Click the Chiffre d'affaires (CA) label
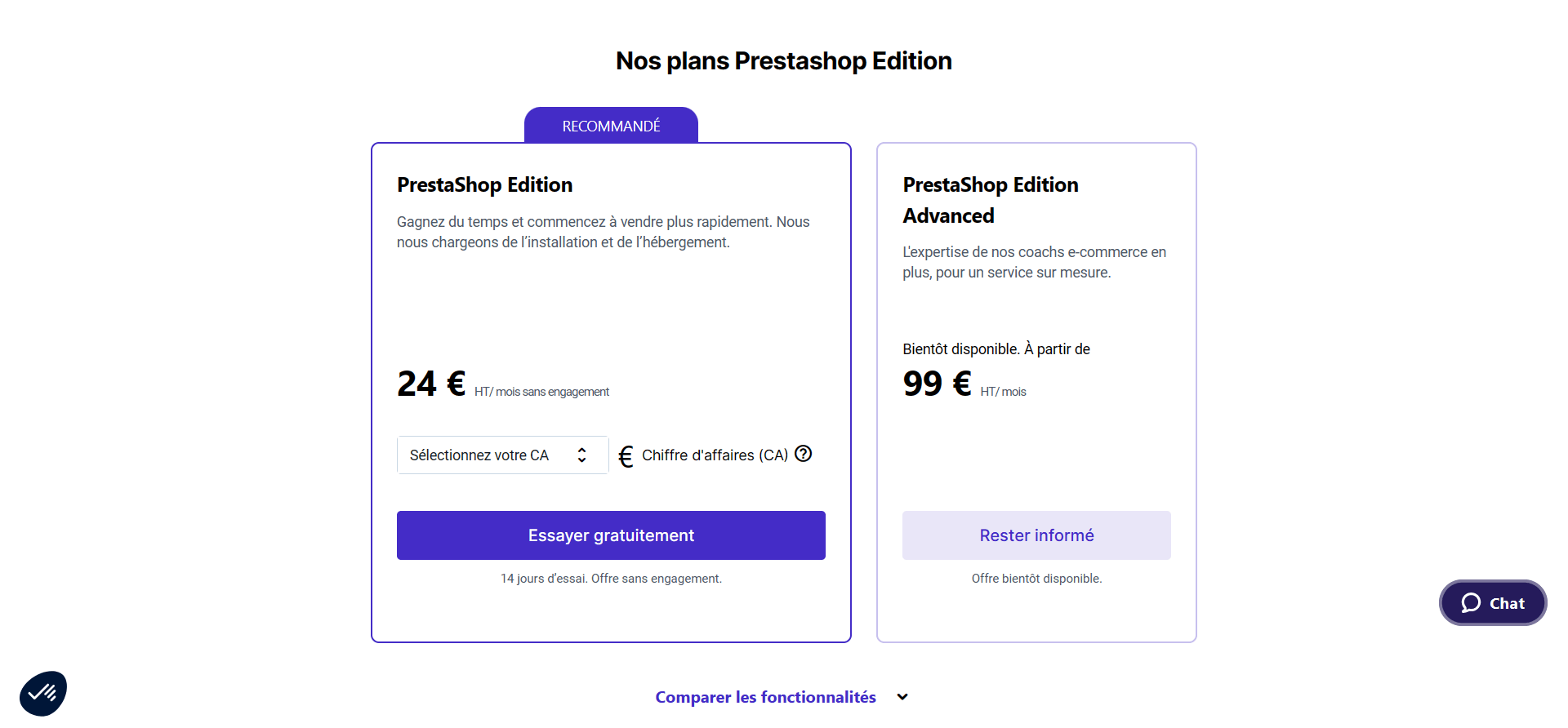The height and width of the screenshot is (728, 1568). pyautogui.click(x=715, y=455)
